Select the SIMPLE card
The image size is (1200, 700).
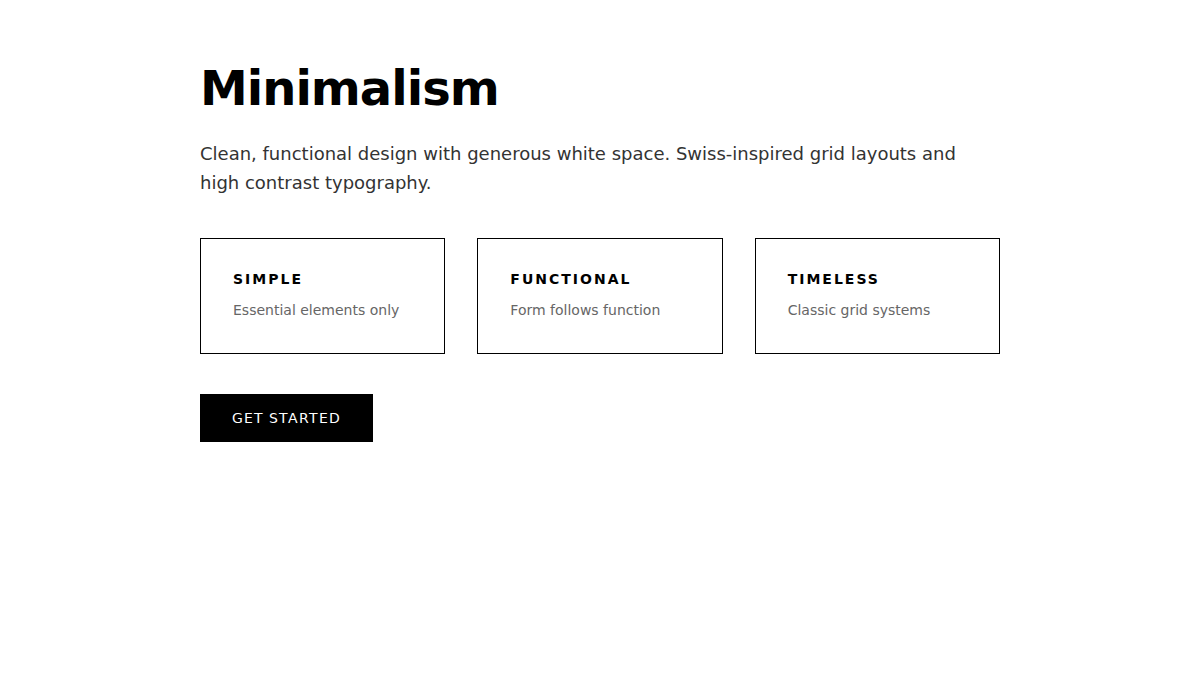tap(322, 296)
